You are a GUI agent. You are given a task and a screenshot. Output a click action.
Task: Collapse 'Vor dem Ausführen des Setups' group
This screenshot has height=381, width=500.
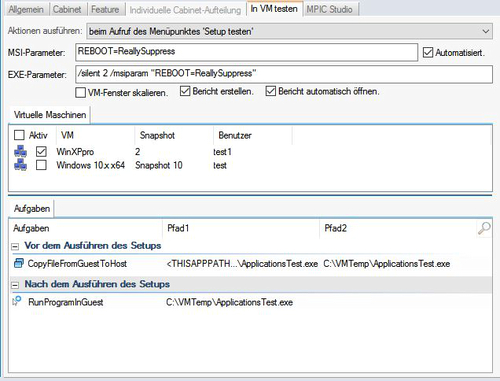coord(15,247)
